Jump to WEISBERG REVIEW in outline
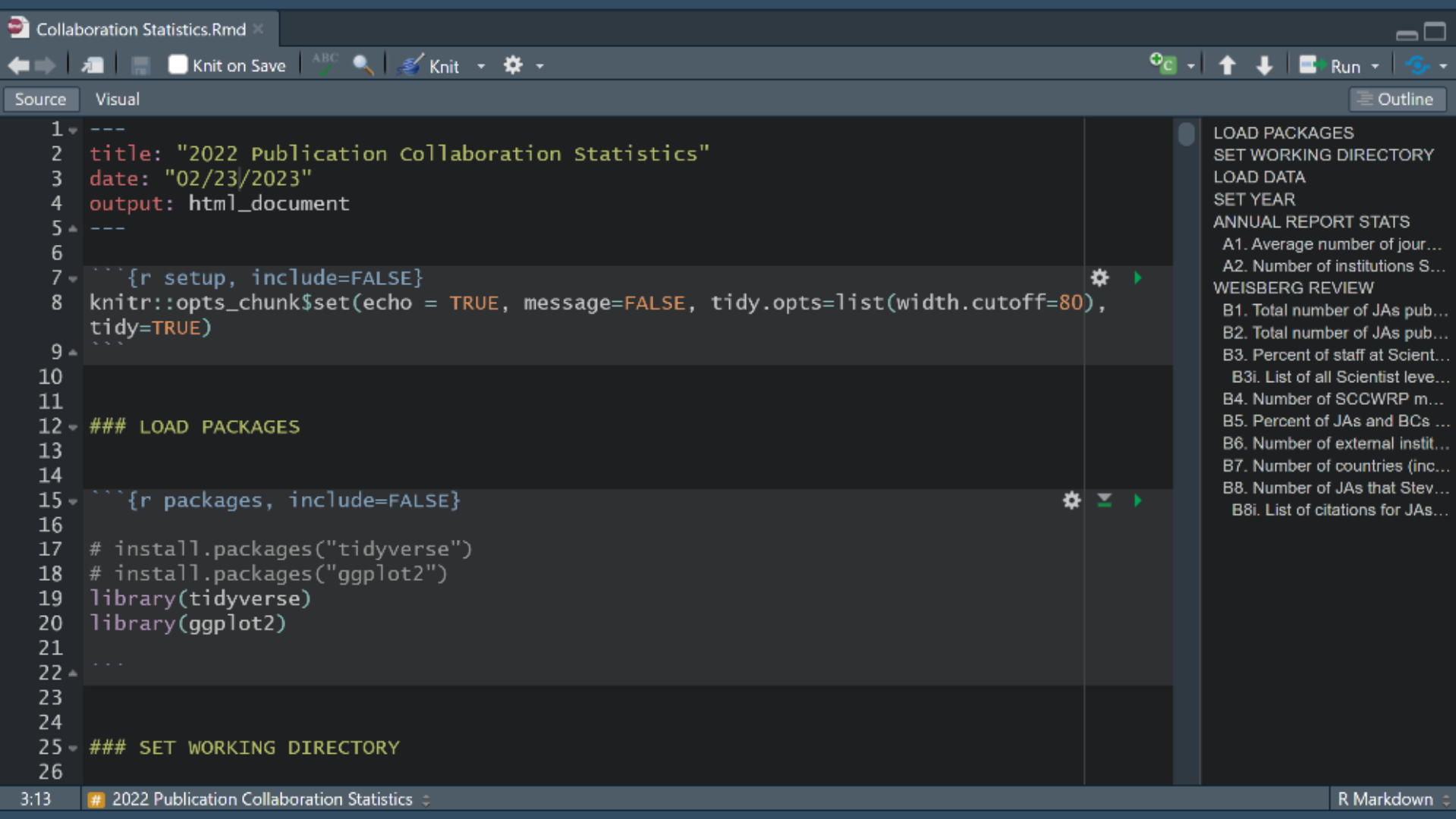Viewport: 1456px width, 819px height. pyautogui.click(x=1293, y=288)
